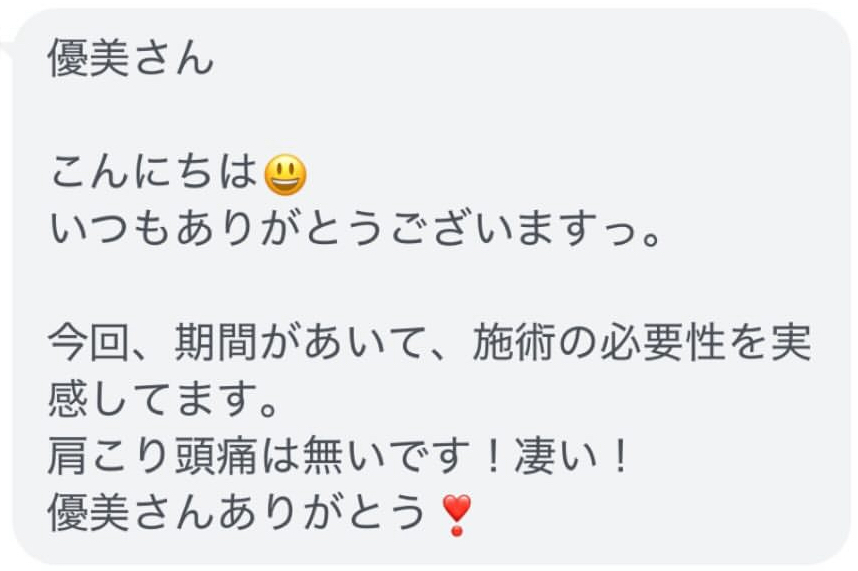The image size is (858, 571).
Task: Click the character 実 at the line end
Action: click(x=790, y=343)
